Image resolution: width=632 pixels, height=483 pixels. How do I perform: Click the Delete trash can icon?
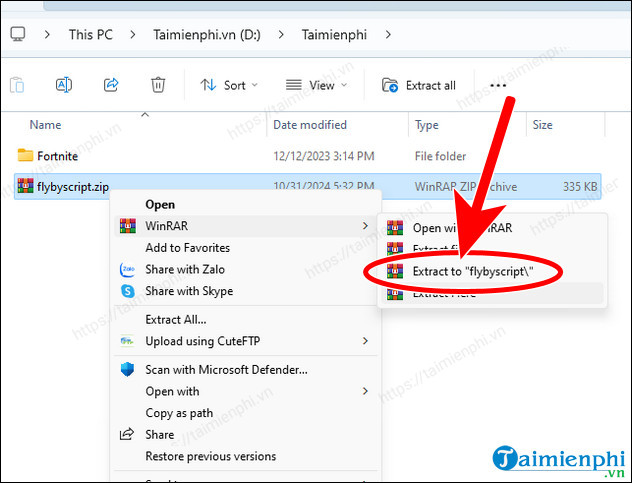[x=158, y=85]
